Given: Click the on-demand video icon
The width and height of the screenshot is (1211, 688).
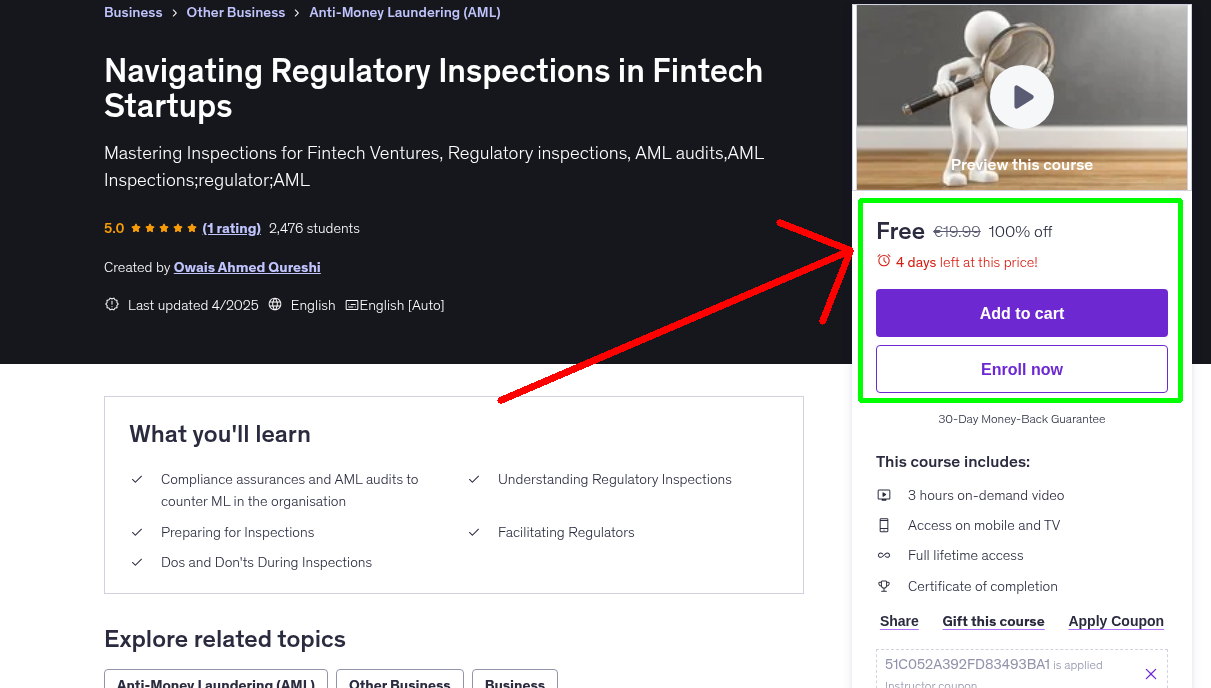Looking at the screenshot, I should click(884, 495).
